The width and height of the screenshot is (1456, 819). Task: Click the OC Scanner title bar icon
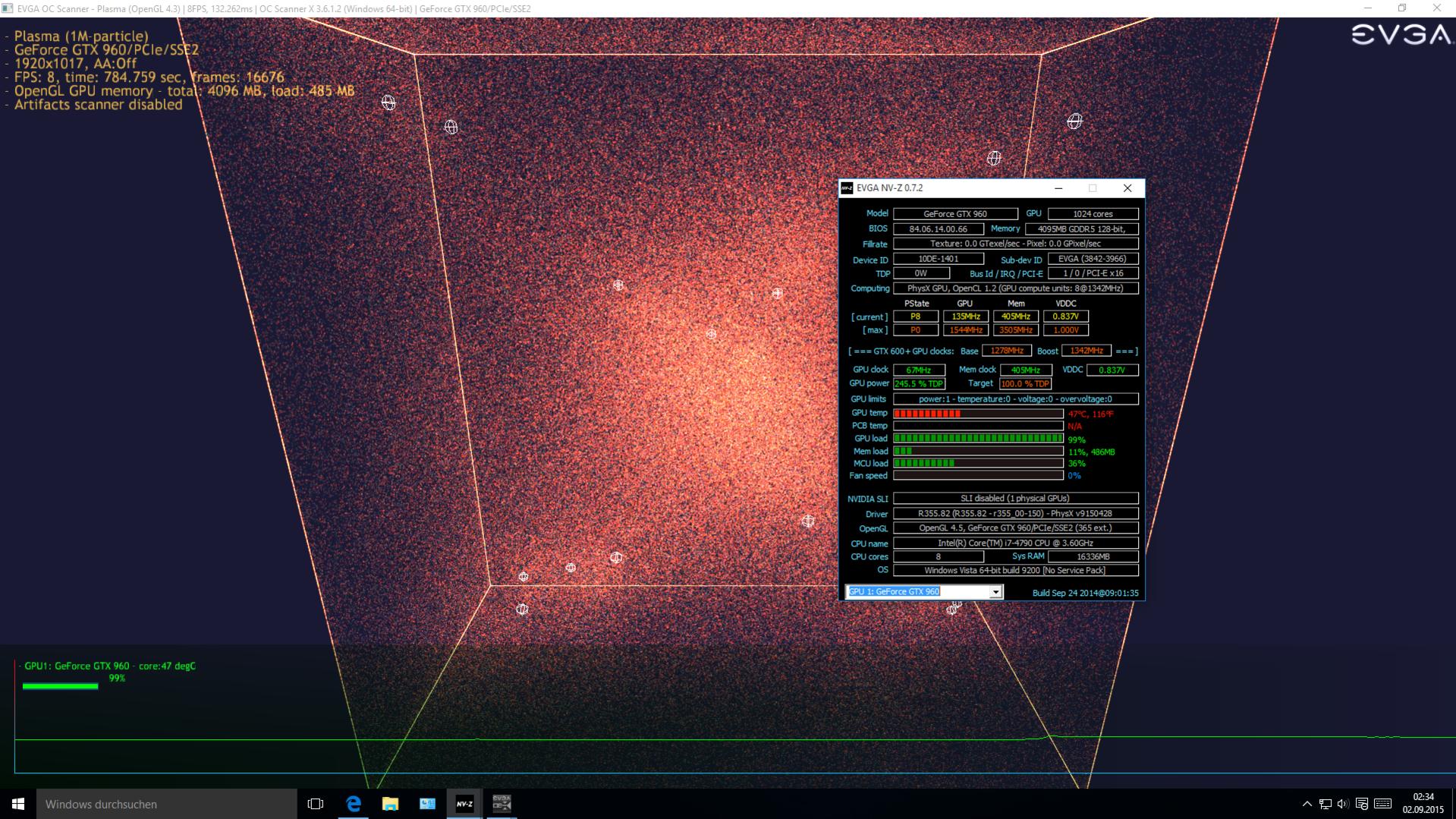[x=8, y=8]
